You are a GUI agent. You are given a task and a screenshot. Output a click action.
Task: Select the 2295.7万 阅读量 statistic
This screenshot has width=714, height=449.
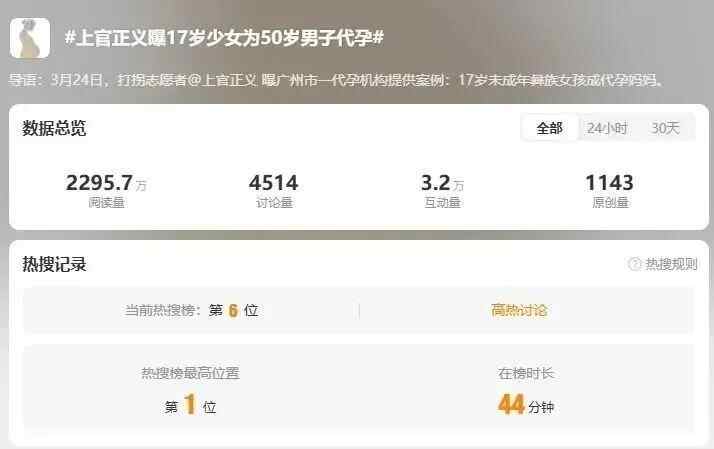[106, 189]
